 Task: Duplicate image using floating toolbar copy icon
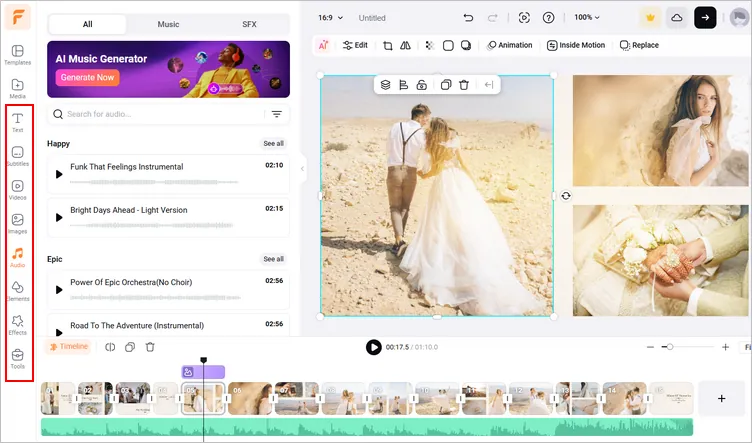click(x=446, y=85)
